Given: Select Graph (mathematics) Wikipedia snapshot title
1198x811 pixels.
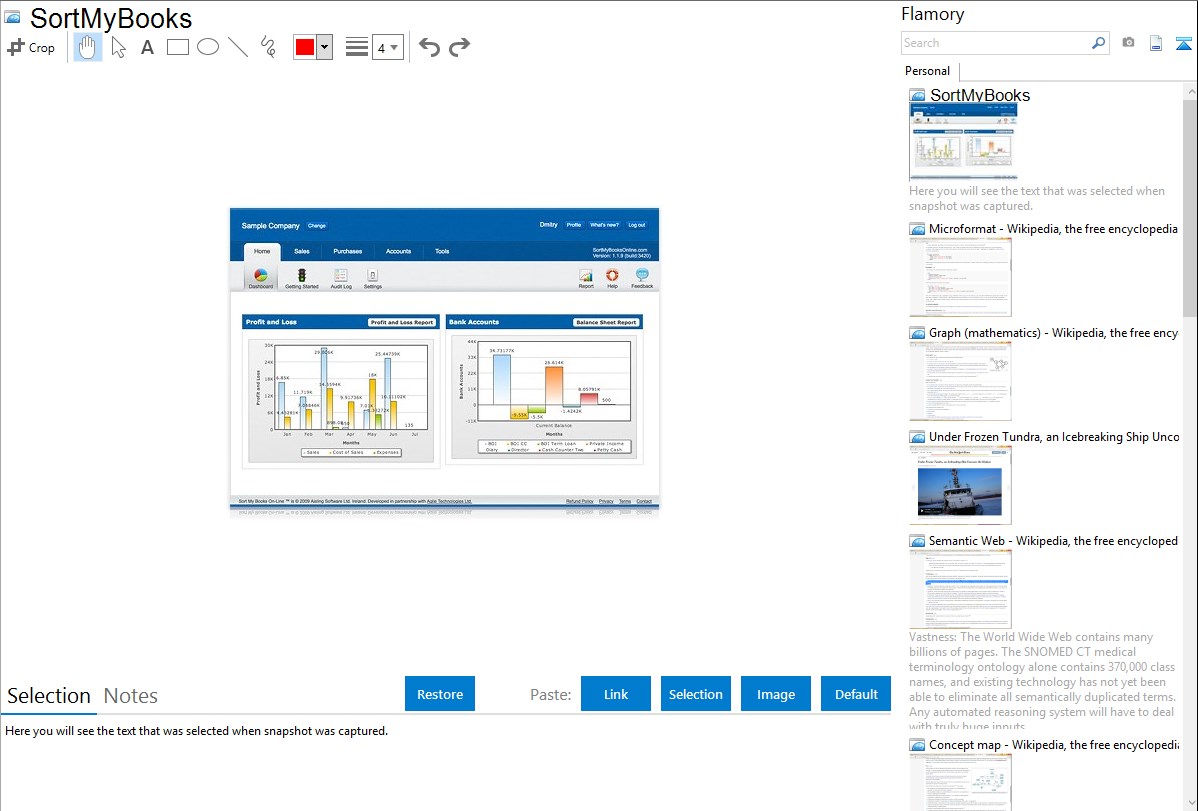Looking at the screenshot, I should click(1053, 333).
